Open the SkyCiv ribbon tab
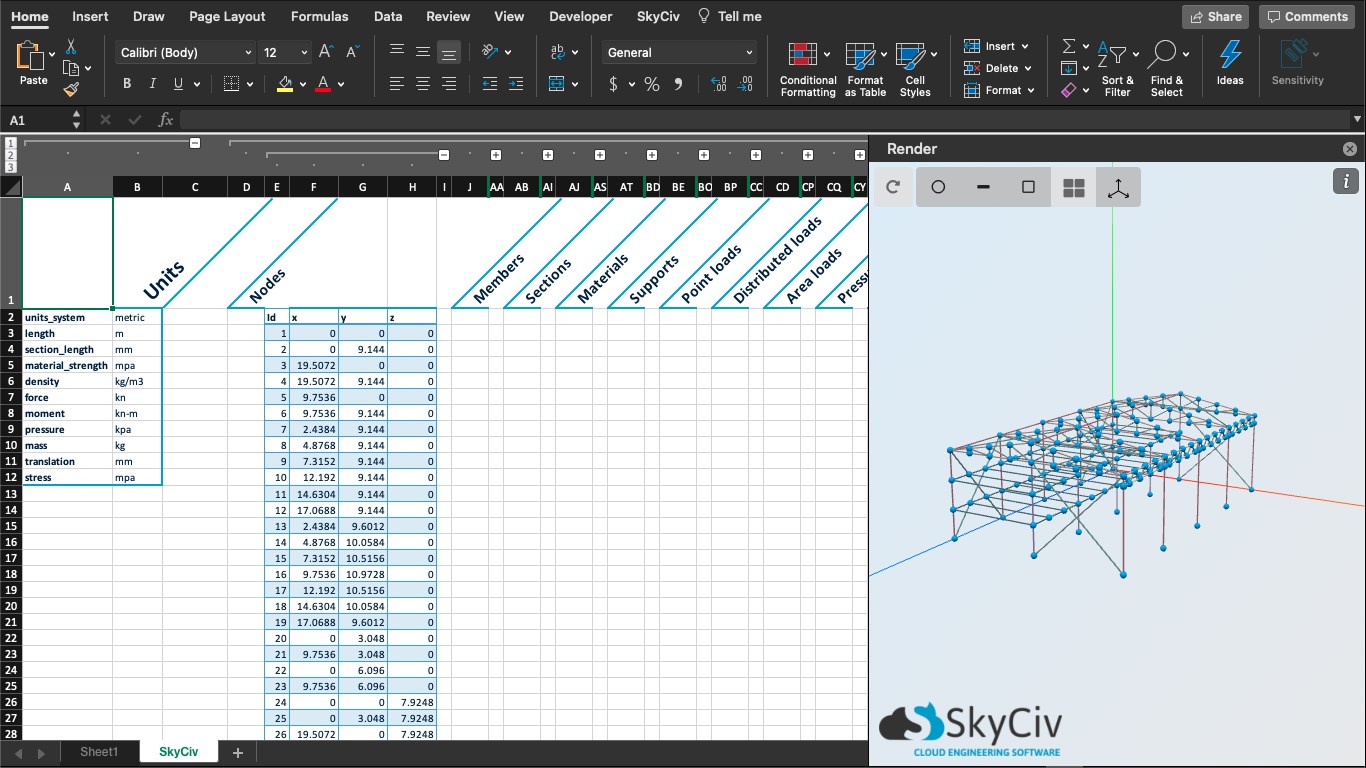 click(x=656, y=16)
